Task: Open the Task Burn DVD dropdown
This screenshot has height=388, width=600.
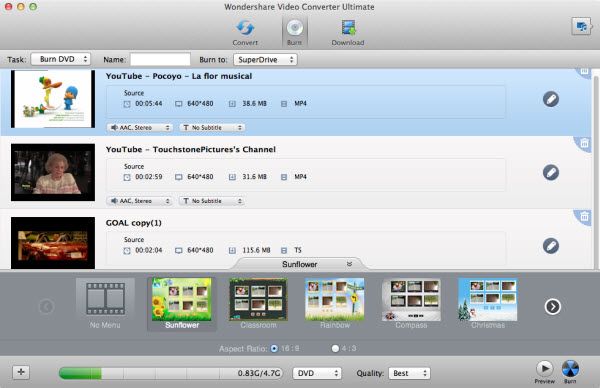Action: (x=60, y=59)
